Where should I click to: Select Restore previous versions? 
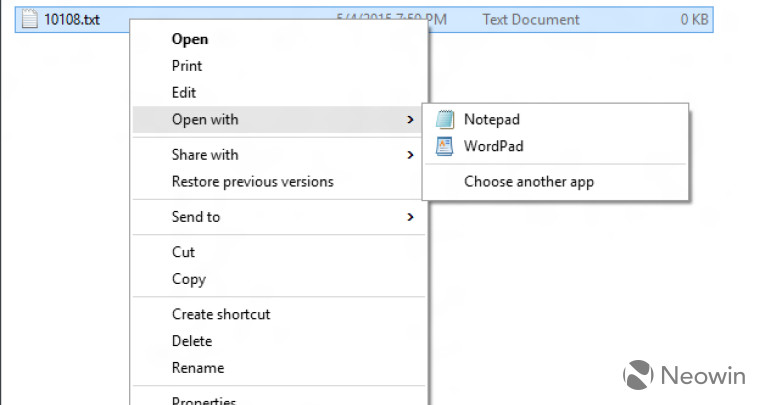[253, 182]
